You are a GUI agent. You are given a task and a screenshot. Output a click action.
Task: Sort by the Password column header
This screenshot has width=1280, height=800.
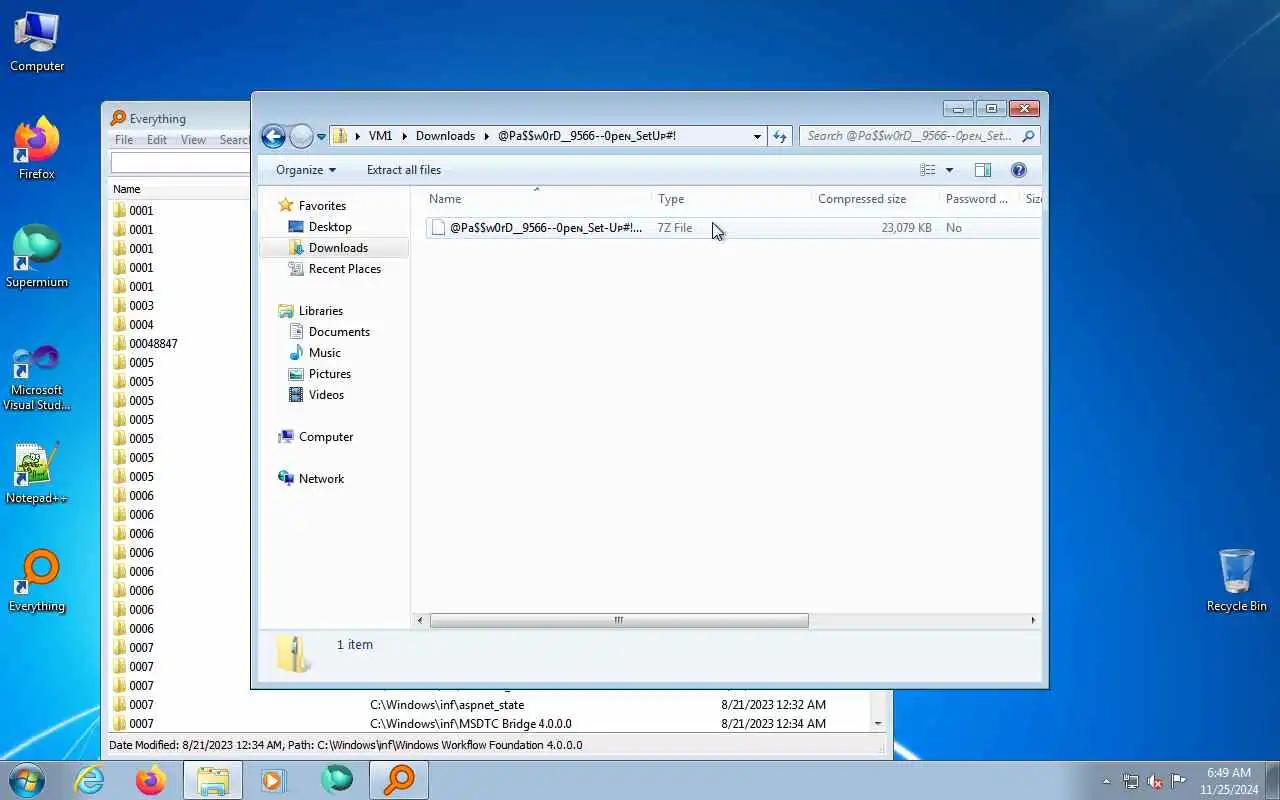[x=979, y=199]
